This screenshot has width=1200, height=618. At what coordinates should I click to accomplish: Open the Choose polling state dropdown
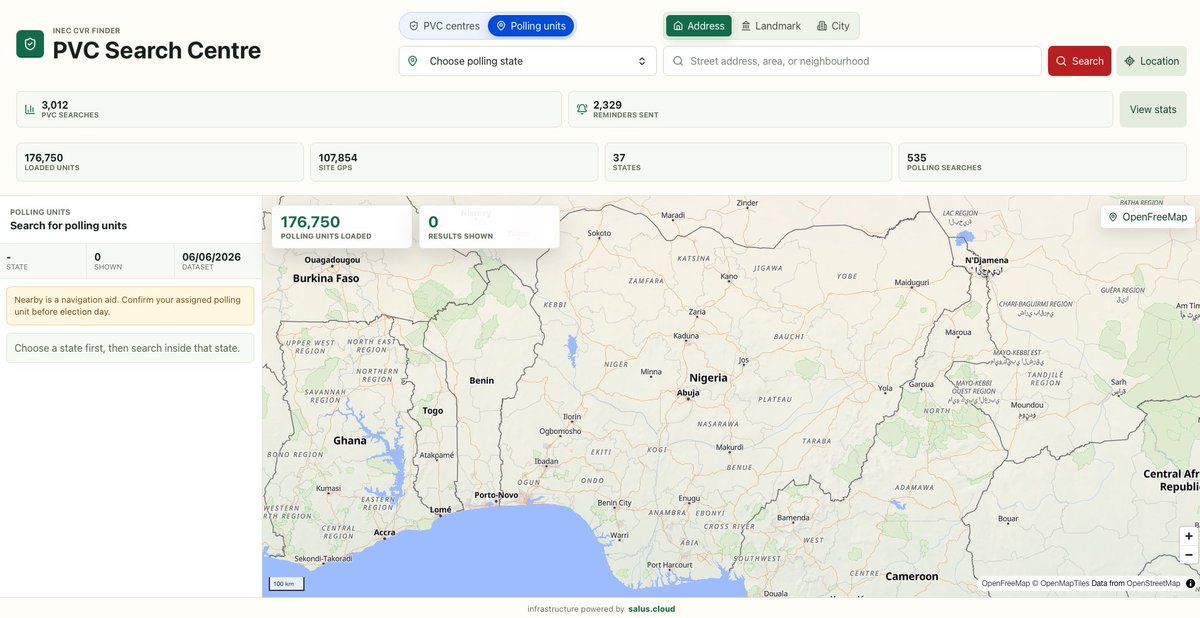click(528, 61)
